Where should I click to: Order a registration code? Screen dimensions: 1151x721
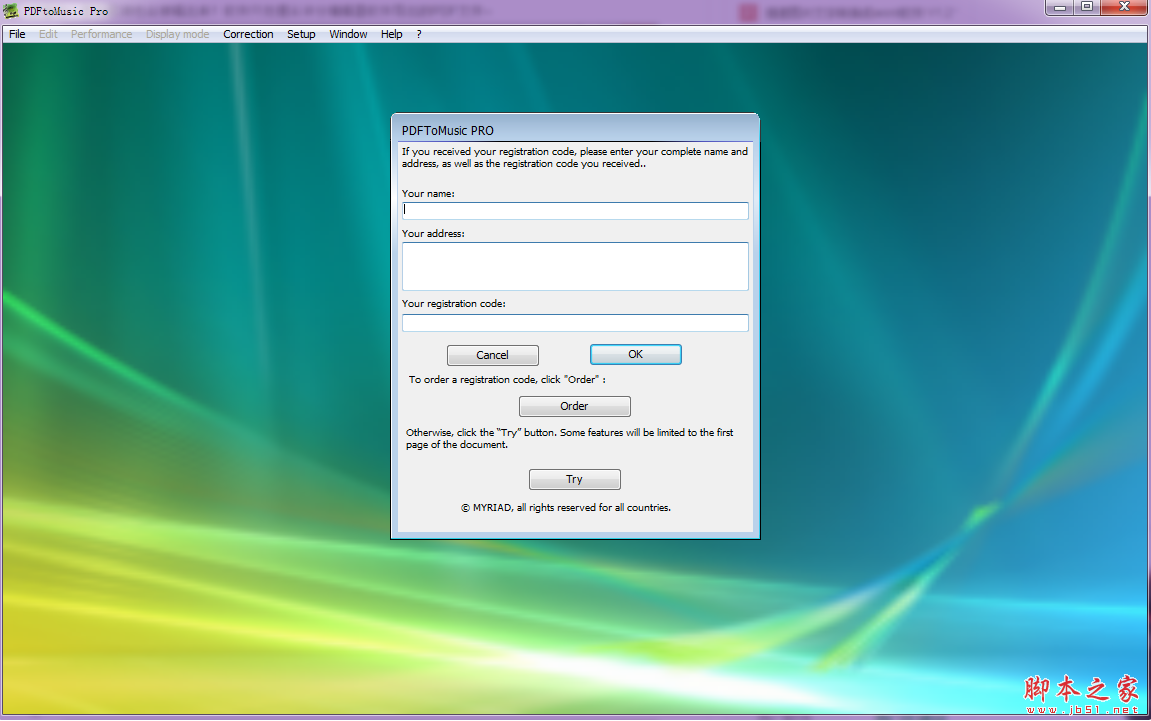[574, 406]
